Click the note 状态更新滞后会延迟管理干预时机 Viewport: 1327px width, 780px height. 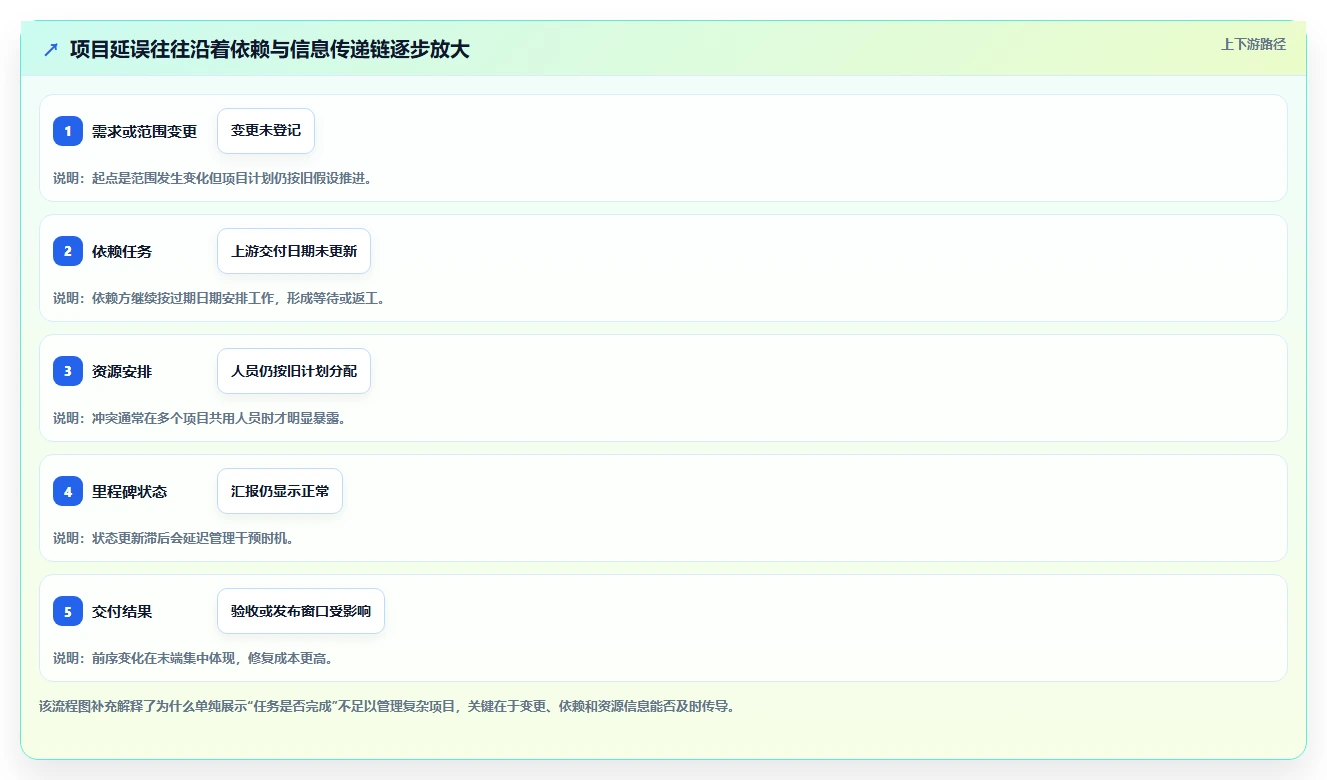(x=173, y=538)
